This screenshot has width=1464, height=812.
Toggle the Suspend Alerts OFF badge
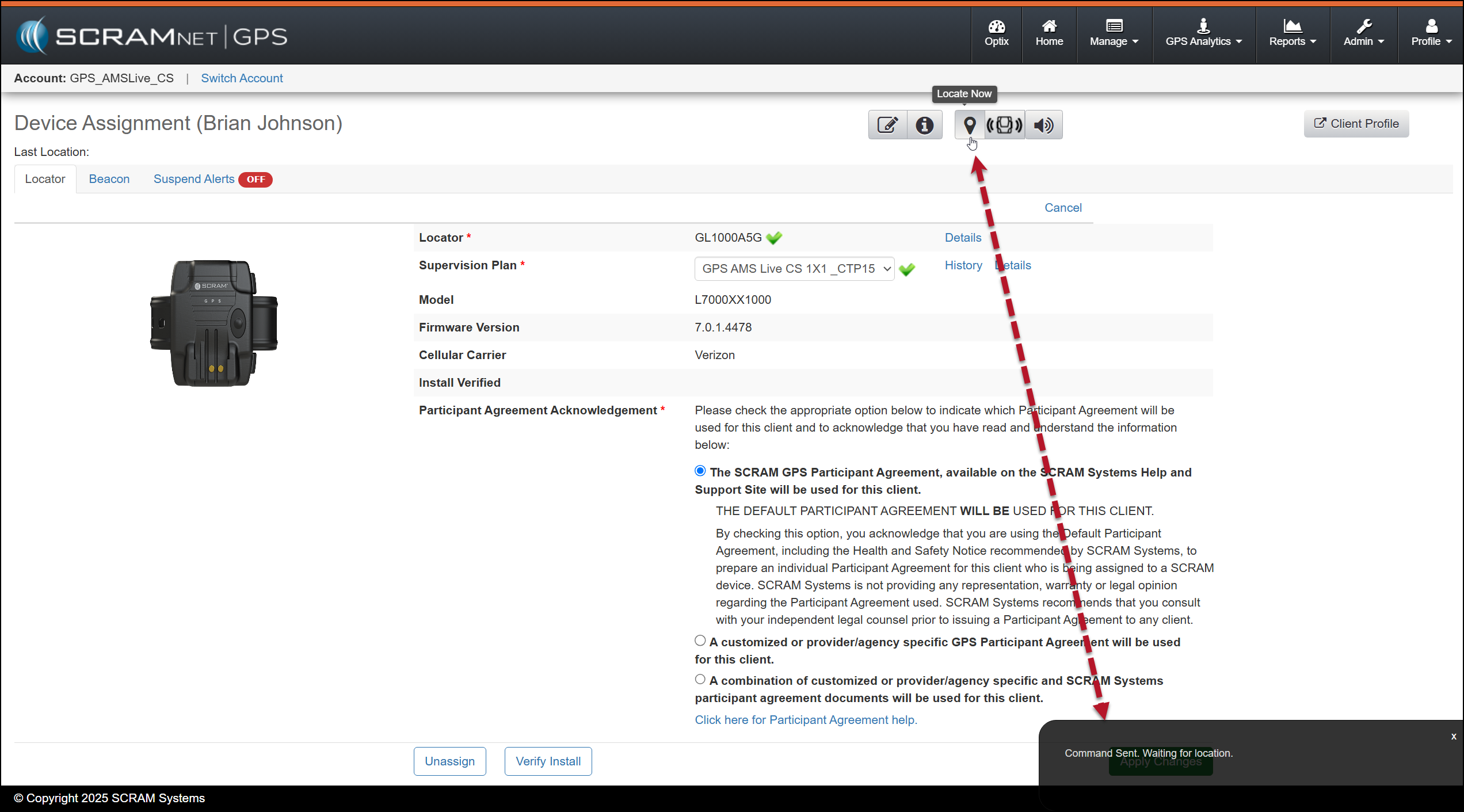[256, 180]
